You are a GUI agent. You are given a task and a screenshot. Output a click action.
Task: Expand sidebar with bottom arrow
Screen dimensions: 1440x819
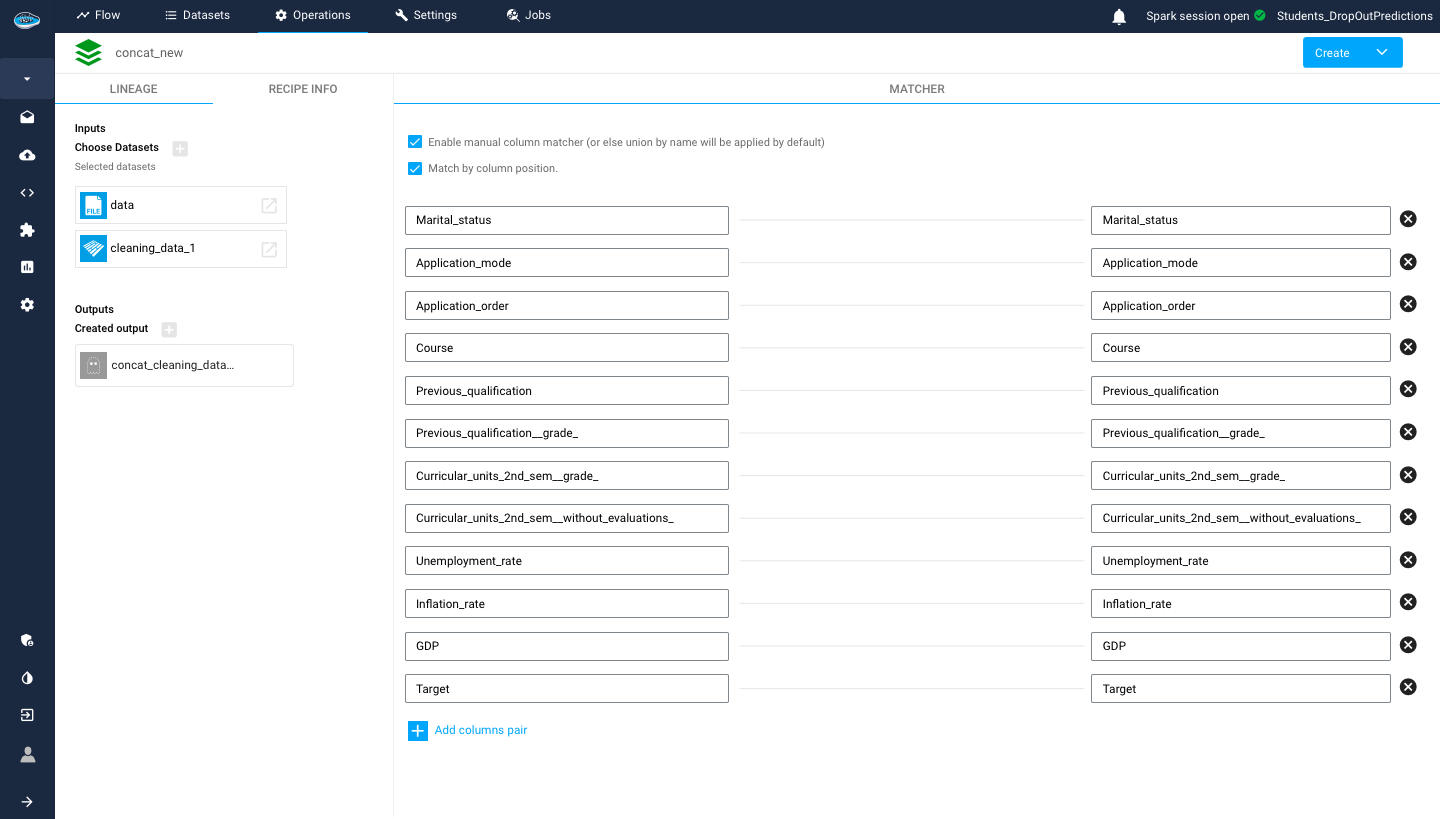click(x=27, y=801)
